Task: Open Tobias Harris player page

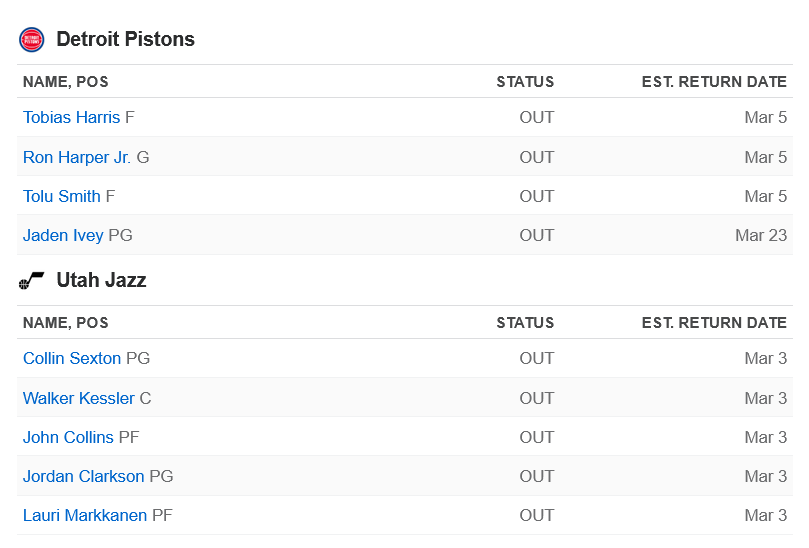Action: [x=71, y=117]
